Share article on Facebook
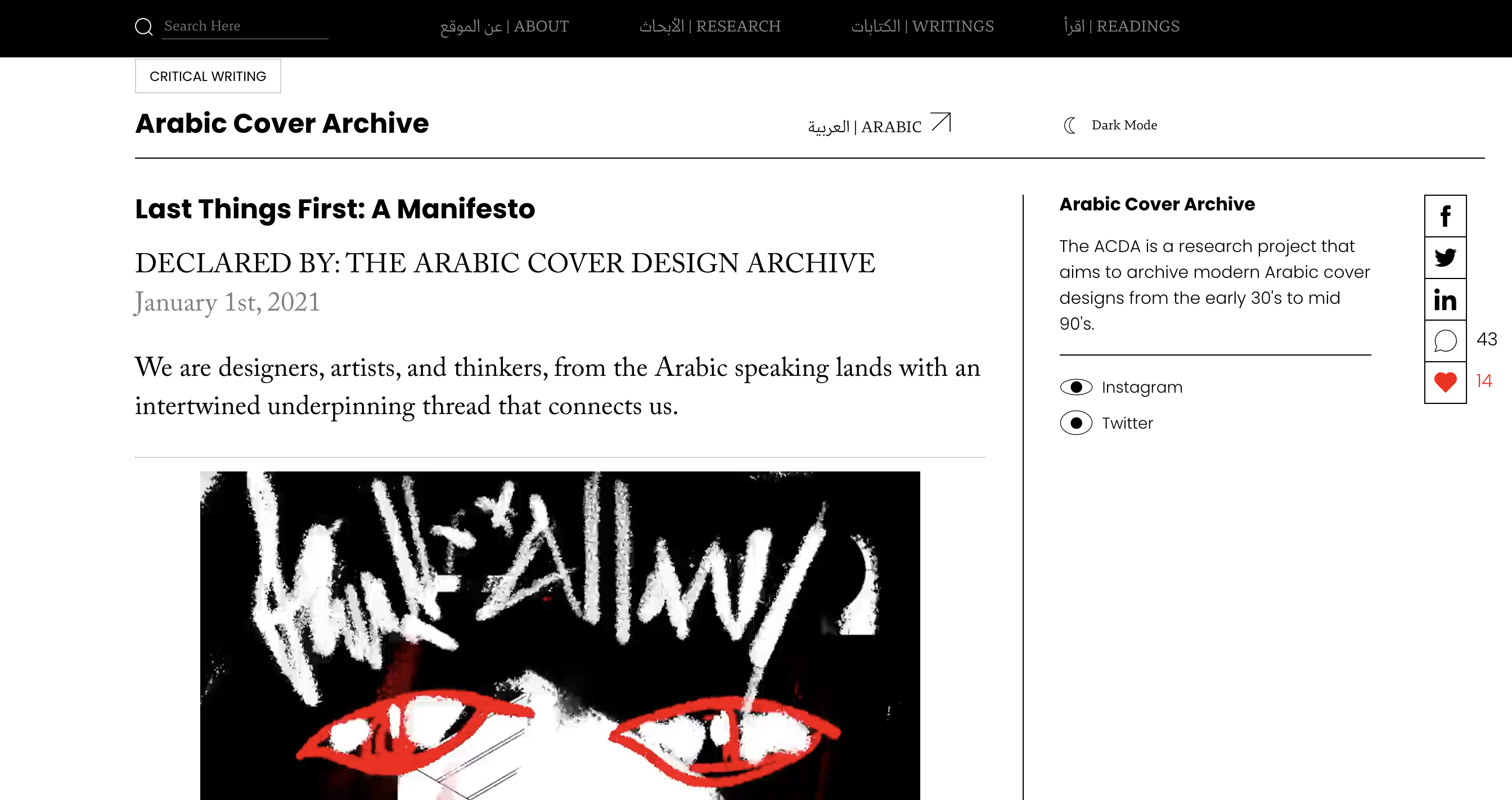The width and height of the screenshot is (1512, 800). [1445, 216]
